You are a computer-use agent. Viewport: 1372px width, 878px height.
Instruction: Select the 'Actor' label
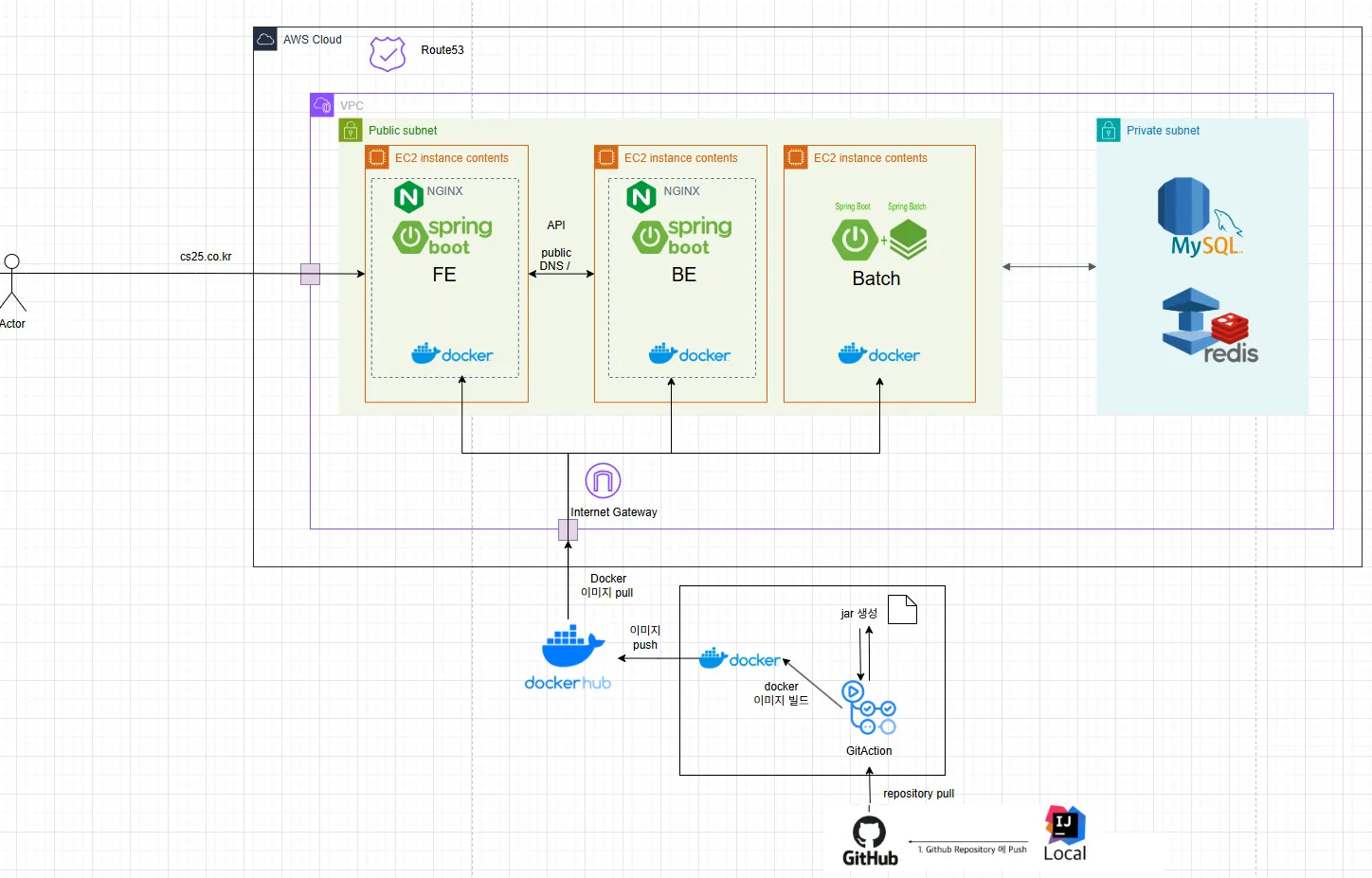tap(12, 324)
